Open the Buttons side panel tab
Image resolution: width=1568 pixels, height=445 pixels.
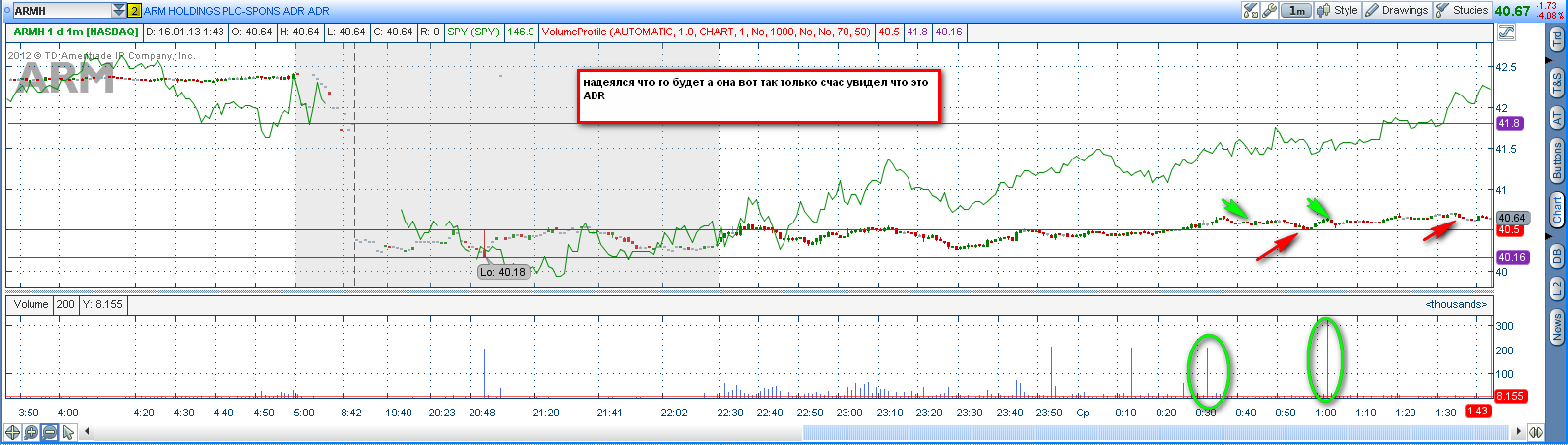tap(1557, 160)
